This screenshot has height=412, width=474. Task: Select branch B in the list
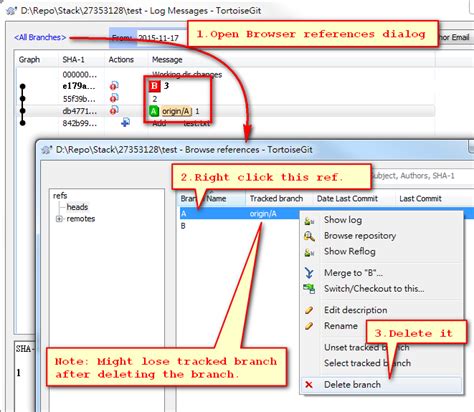coord(183,226)
